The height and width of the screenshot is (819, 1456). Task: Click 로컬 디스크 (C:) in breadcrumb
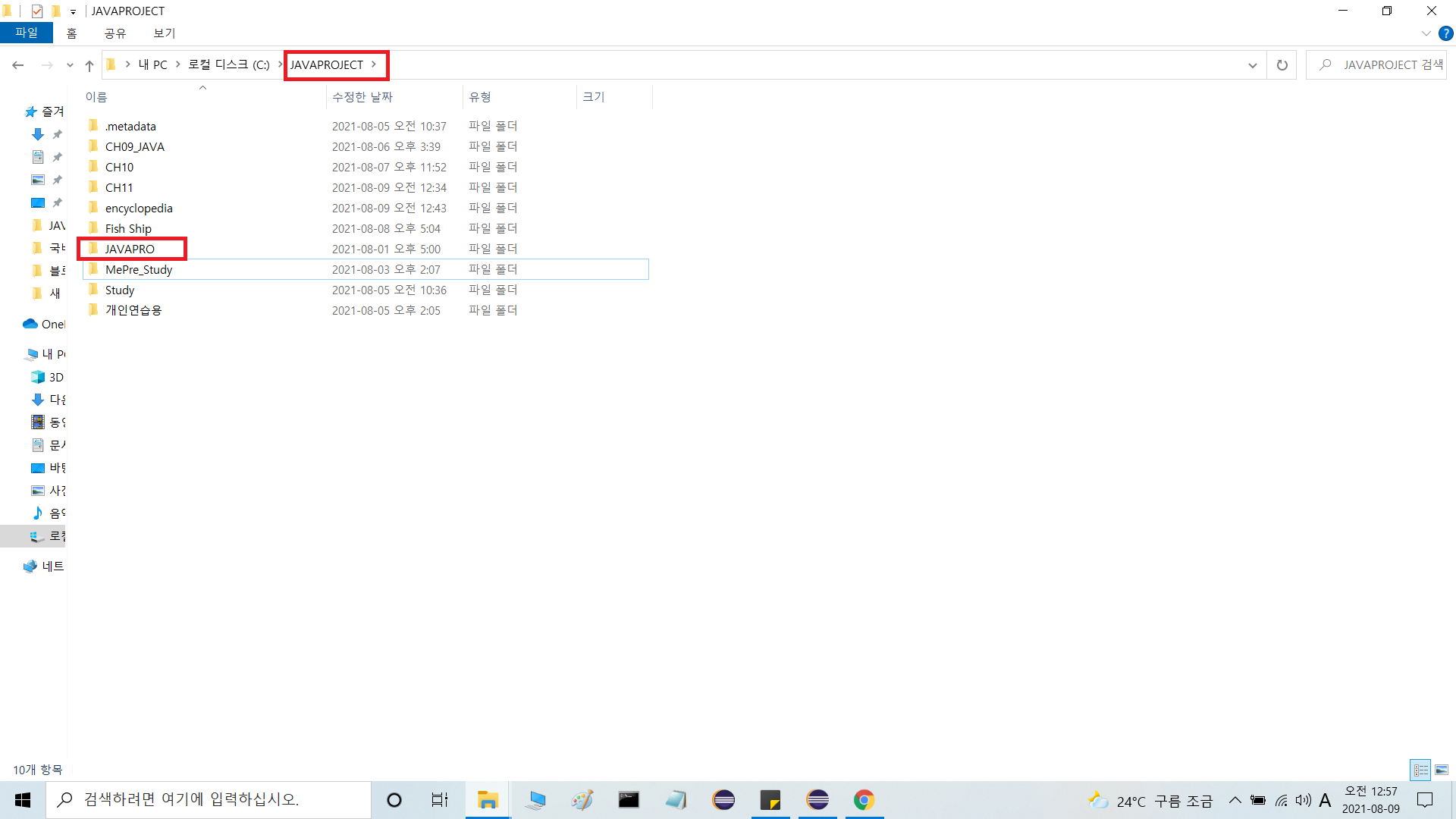(x=228, y=65)
